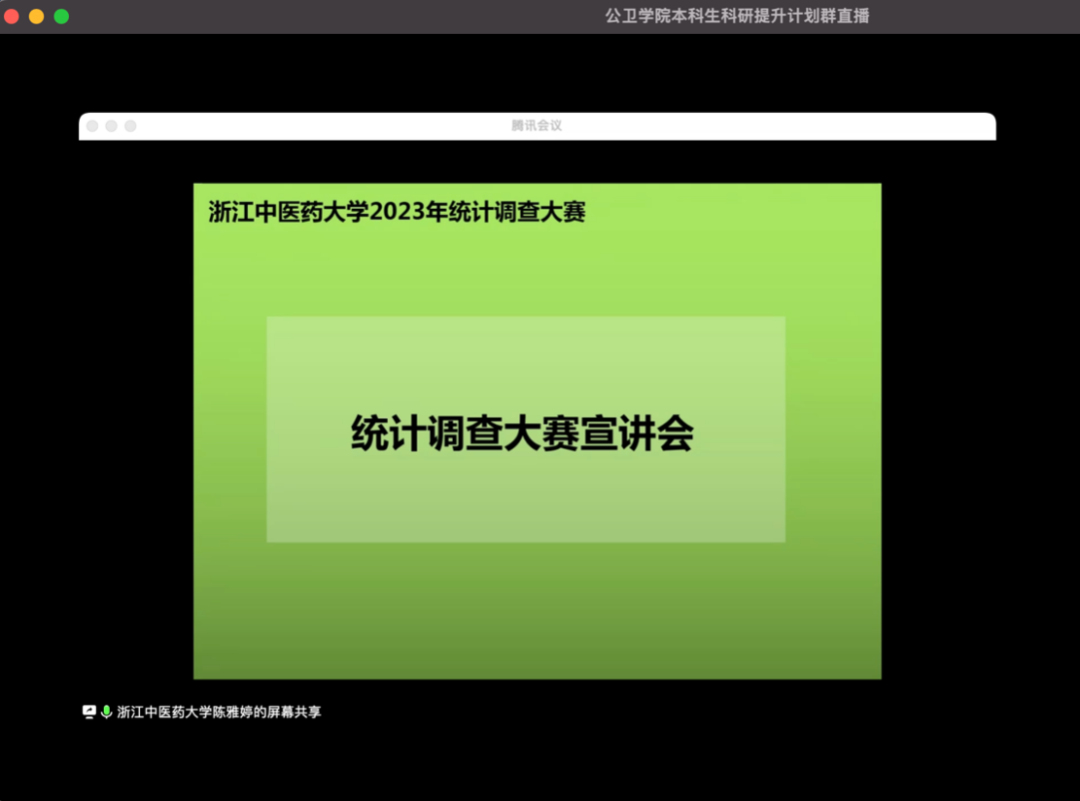This screenshot has width=1080, height=801.
Task: Close the live stream window with red button
Action: 12,16
